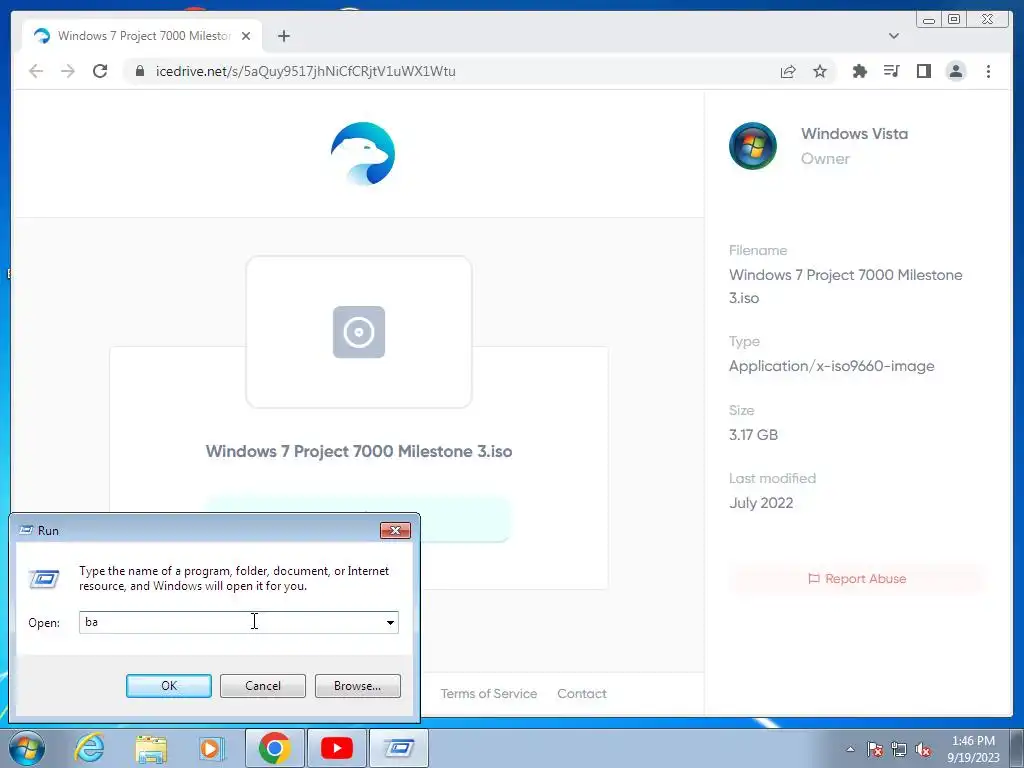This screenshot has width=1024, height=768.
Task: Expand Chrome tab search chevron
Action: point(893,36)
